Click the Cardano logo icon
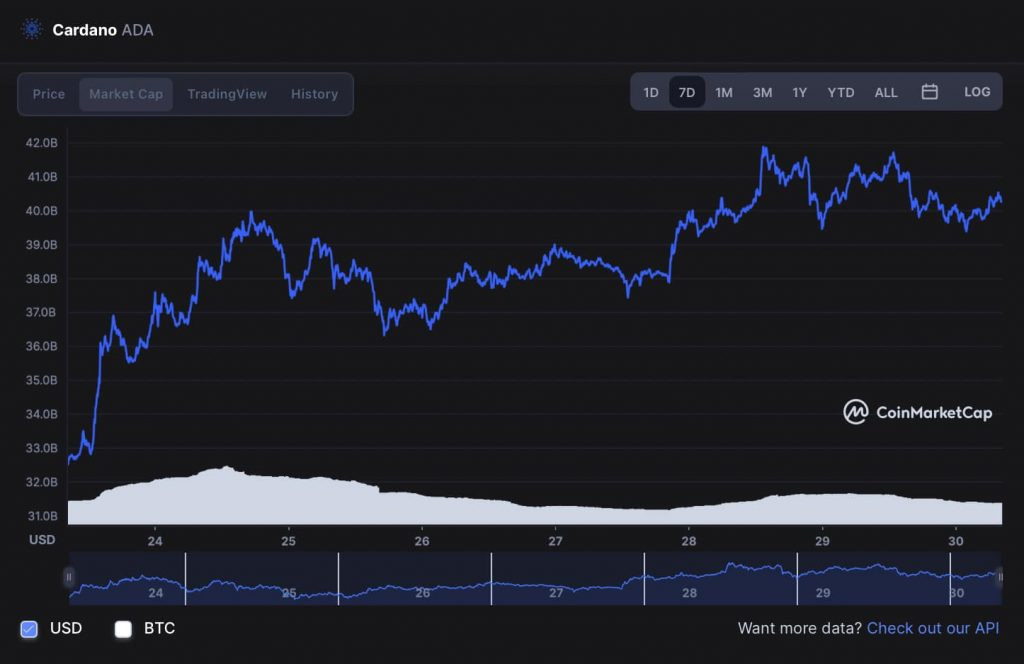 tap(31, 29)
